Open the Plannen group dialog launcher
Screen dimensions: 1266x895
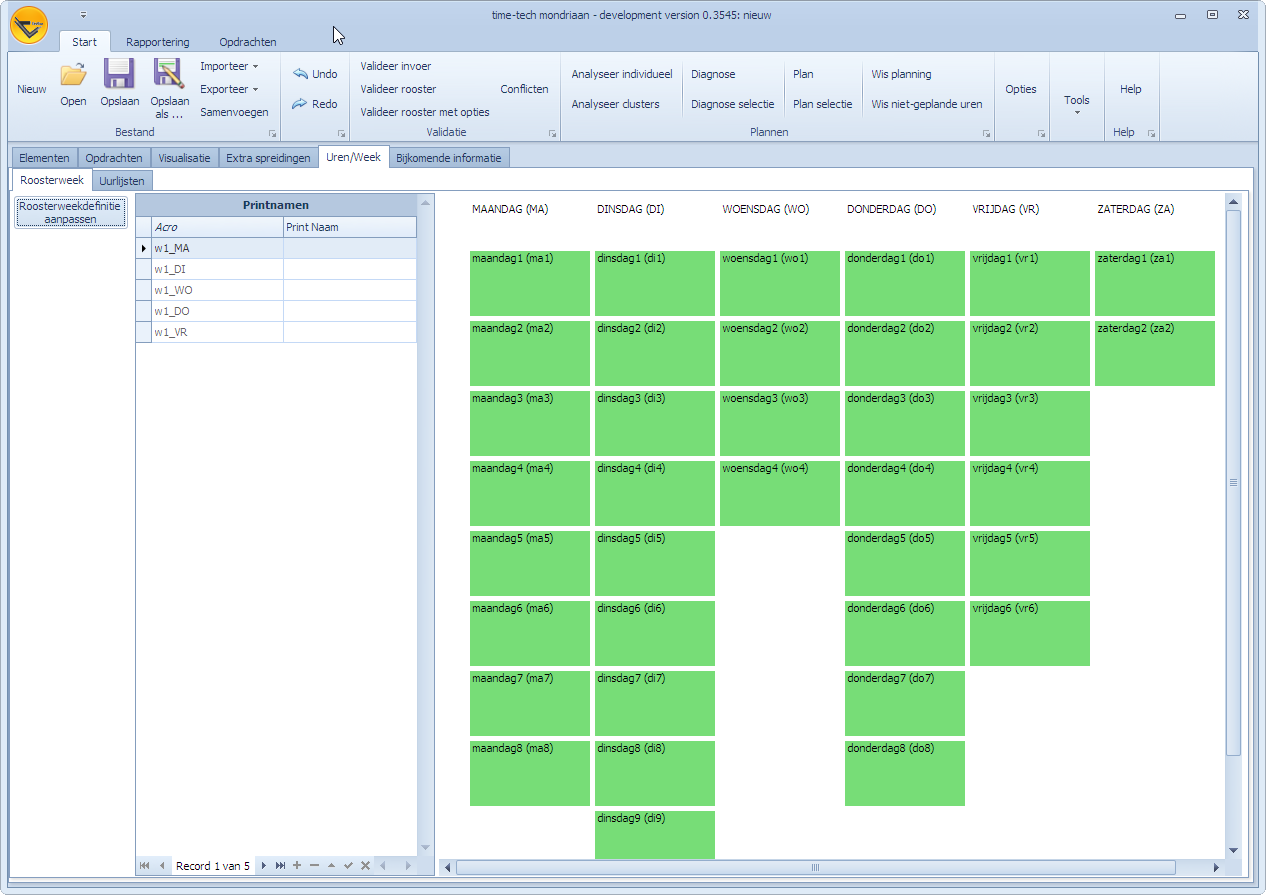click(986, 133)
